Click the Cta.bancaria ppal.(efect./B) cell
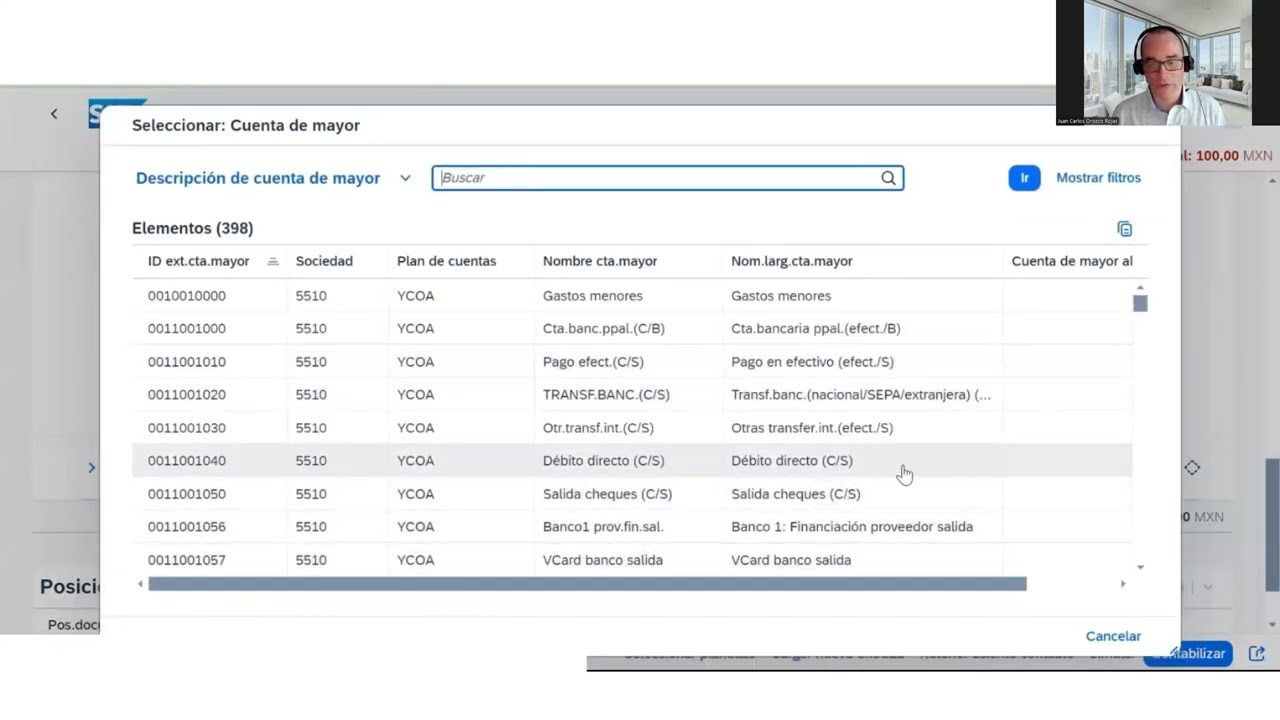1280x720 pixels. point(816,329)
